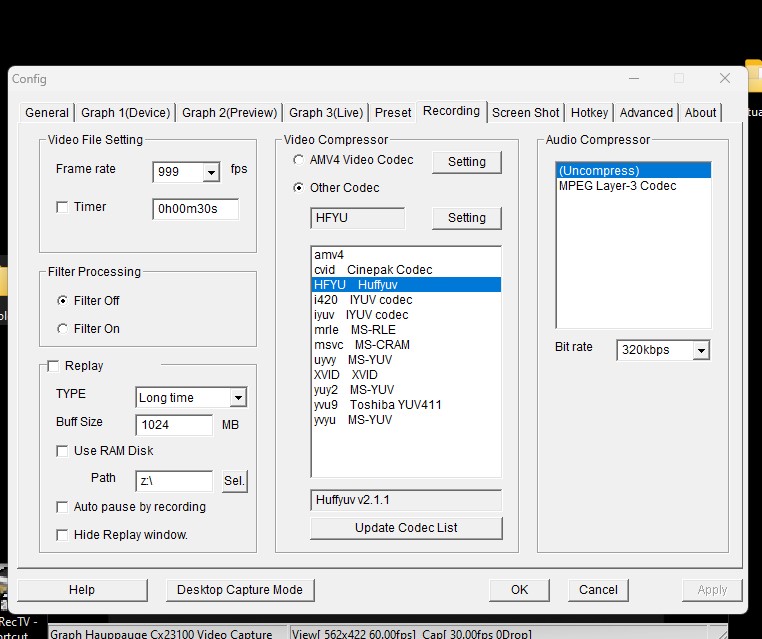Open the Bit rate dropdown
Screen dimensions: 762x639
coord(701,350)
